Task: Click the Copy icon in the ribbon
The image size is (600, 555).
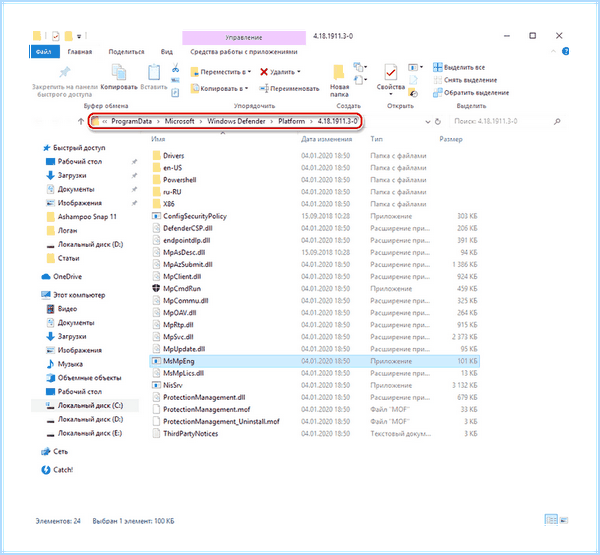Action: pos(119,72)
